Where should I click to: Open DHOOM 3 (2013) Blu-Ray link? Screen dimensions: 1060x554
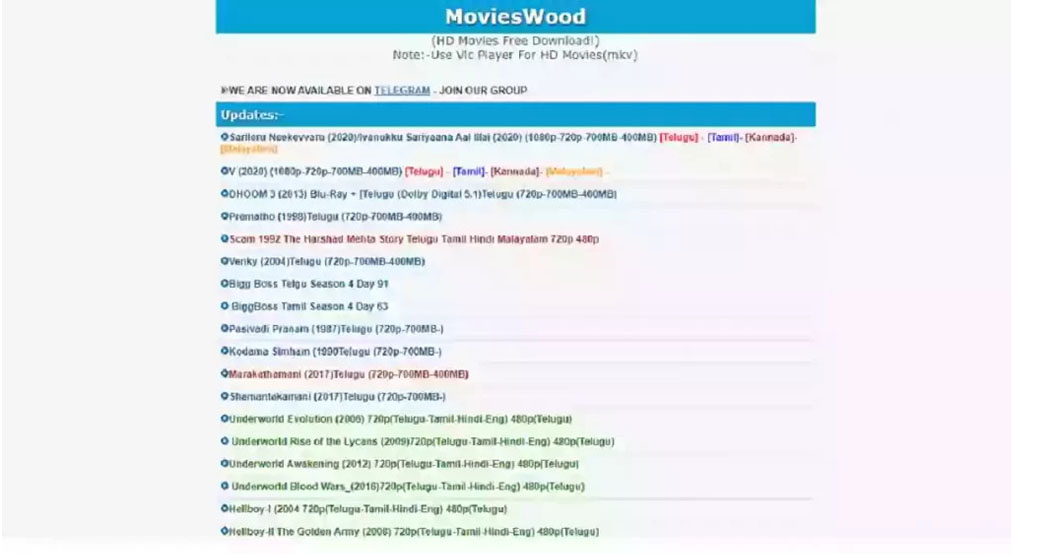coord(423,195)
